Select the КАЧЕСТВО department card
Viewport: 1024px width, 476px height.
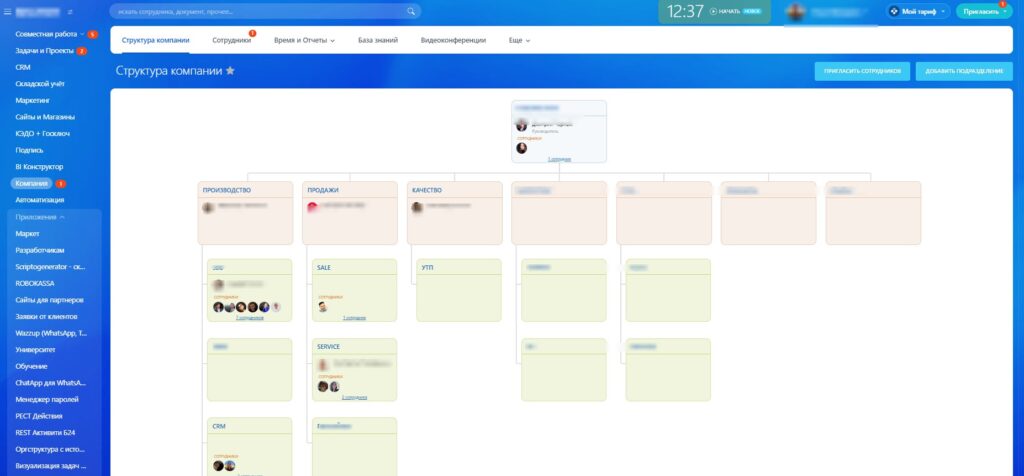(x=455, y=214)
